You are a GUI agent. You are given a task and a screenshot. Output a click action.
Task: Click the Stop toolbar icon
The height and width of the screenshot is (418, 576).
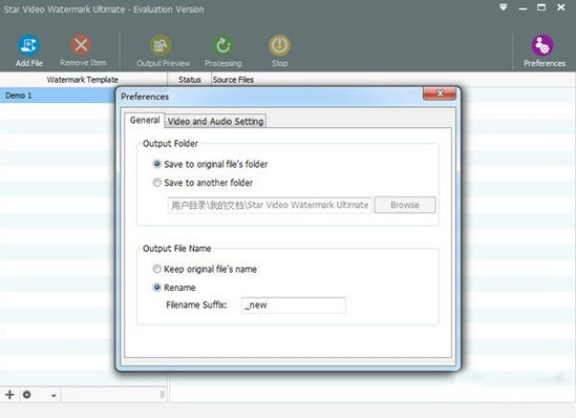coord(280,46)
